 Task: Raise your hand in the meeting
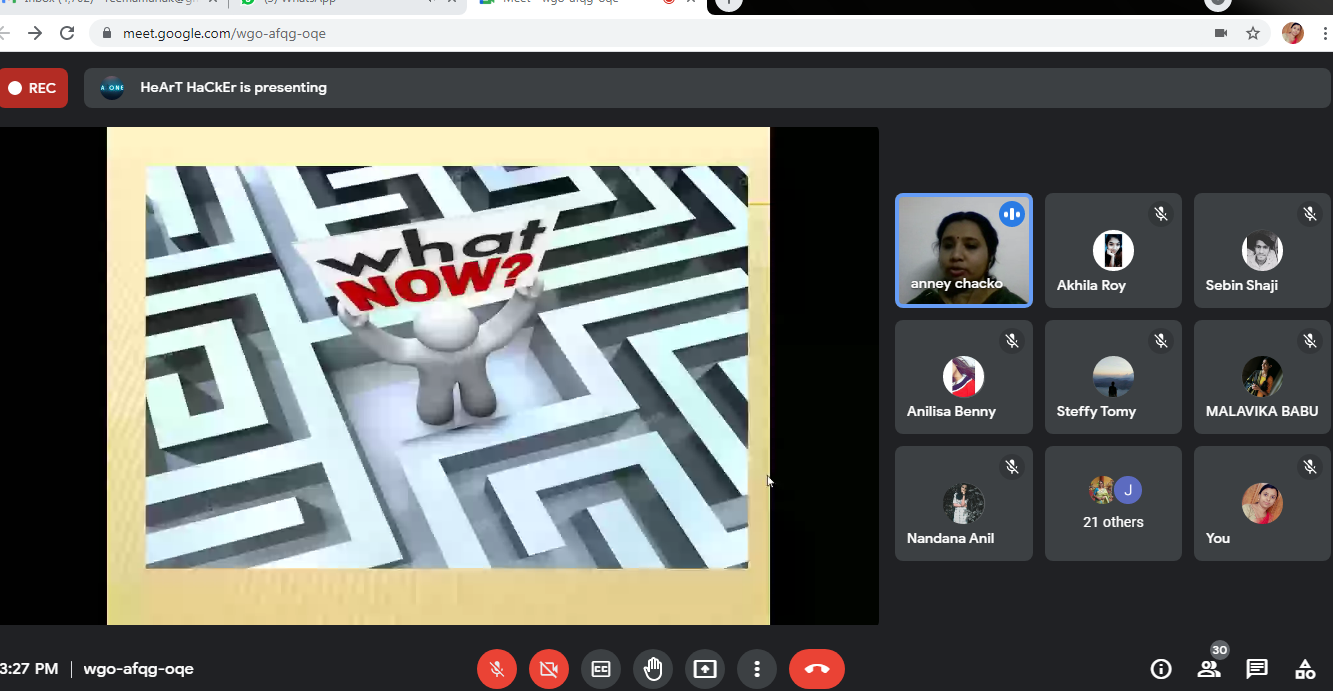click(x=653, y=669)
